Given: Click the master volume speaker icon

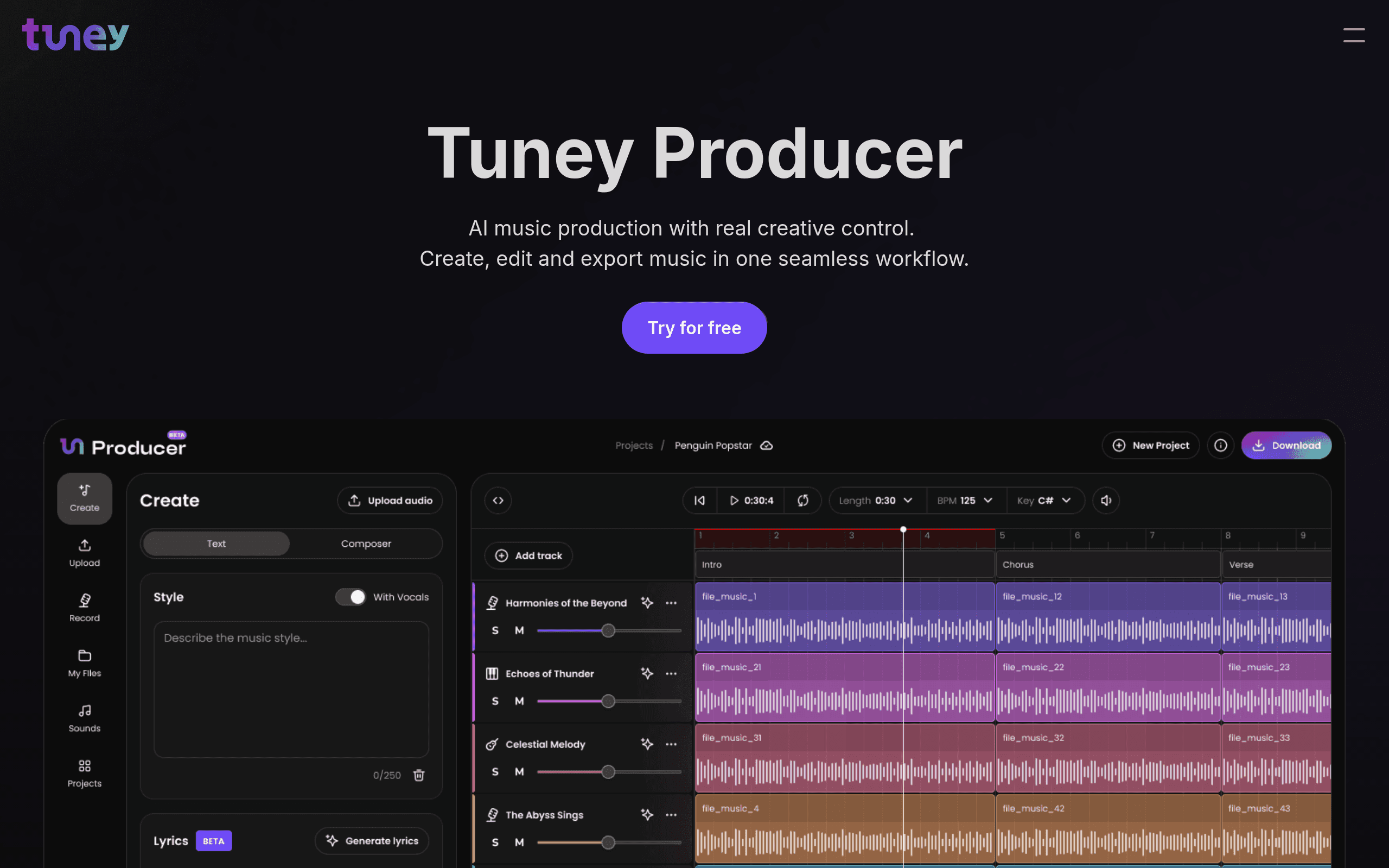Looking at the screenshot, I should click(1105, 501).
